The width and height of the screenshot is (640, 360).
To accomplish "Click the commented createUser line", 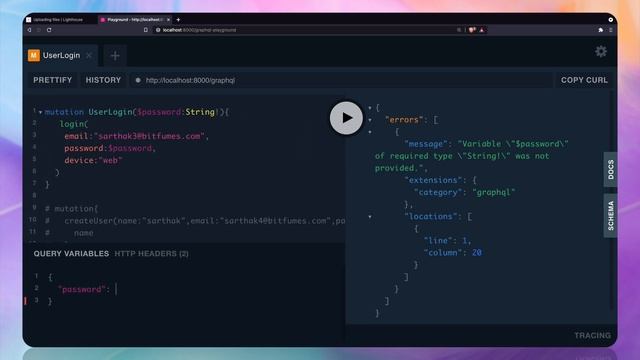I will (195, 221).
